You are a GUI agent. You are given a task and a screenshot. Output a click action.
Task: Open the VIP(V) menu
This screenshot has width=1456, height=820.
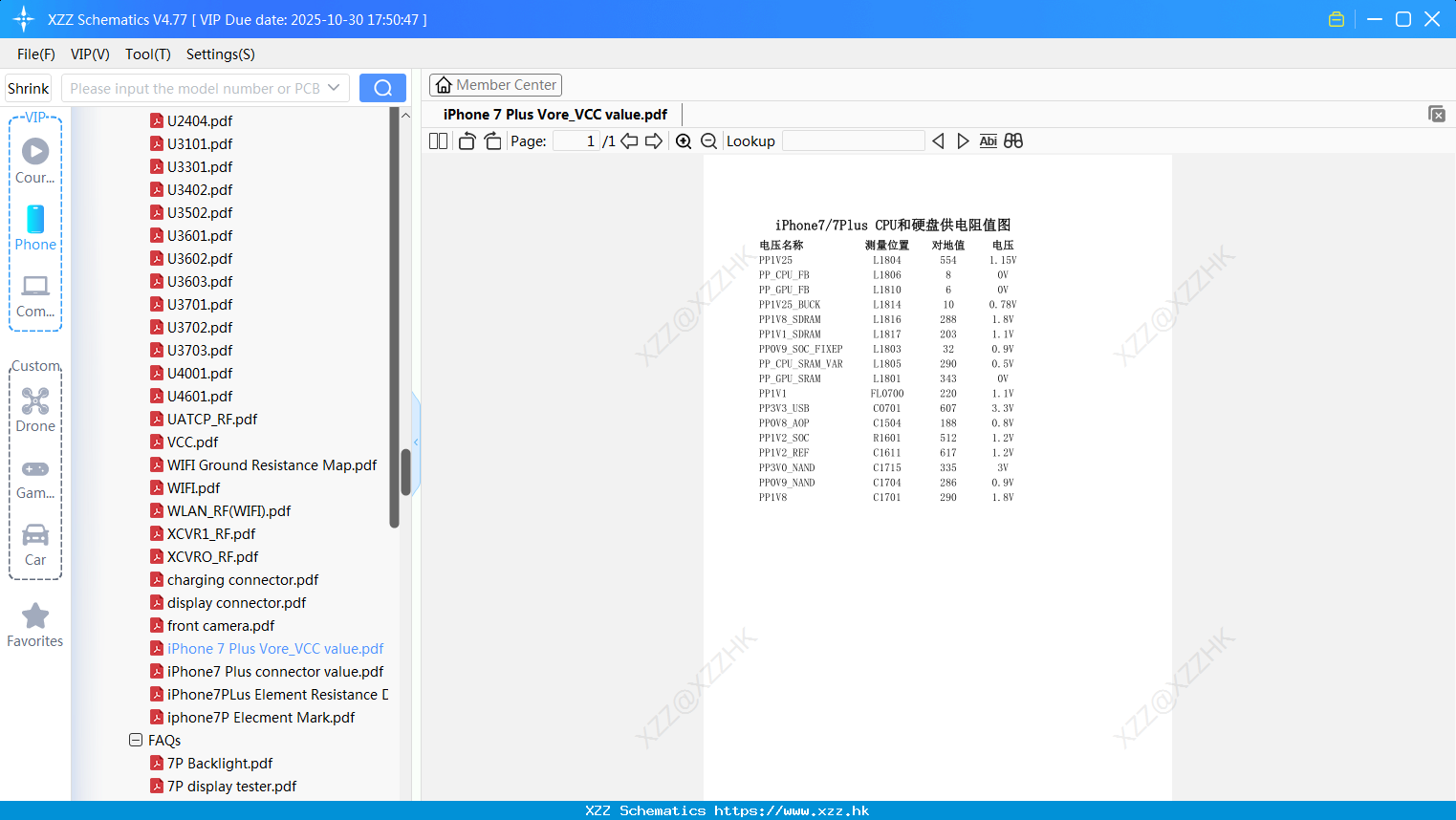pyautogui.click(x=90, y=54)
